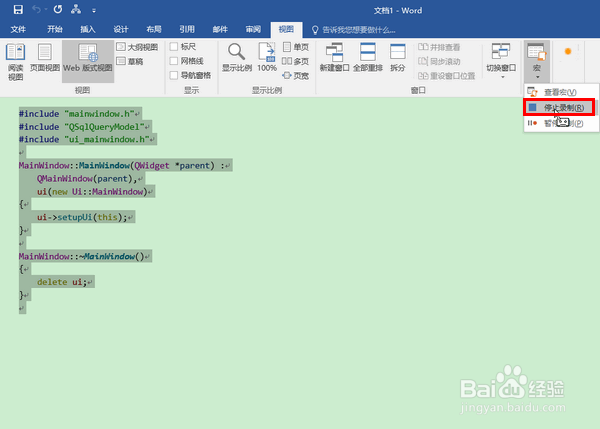Switch to 大纲视图 outline view

[137, 47]
